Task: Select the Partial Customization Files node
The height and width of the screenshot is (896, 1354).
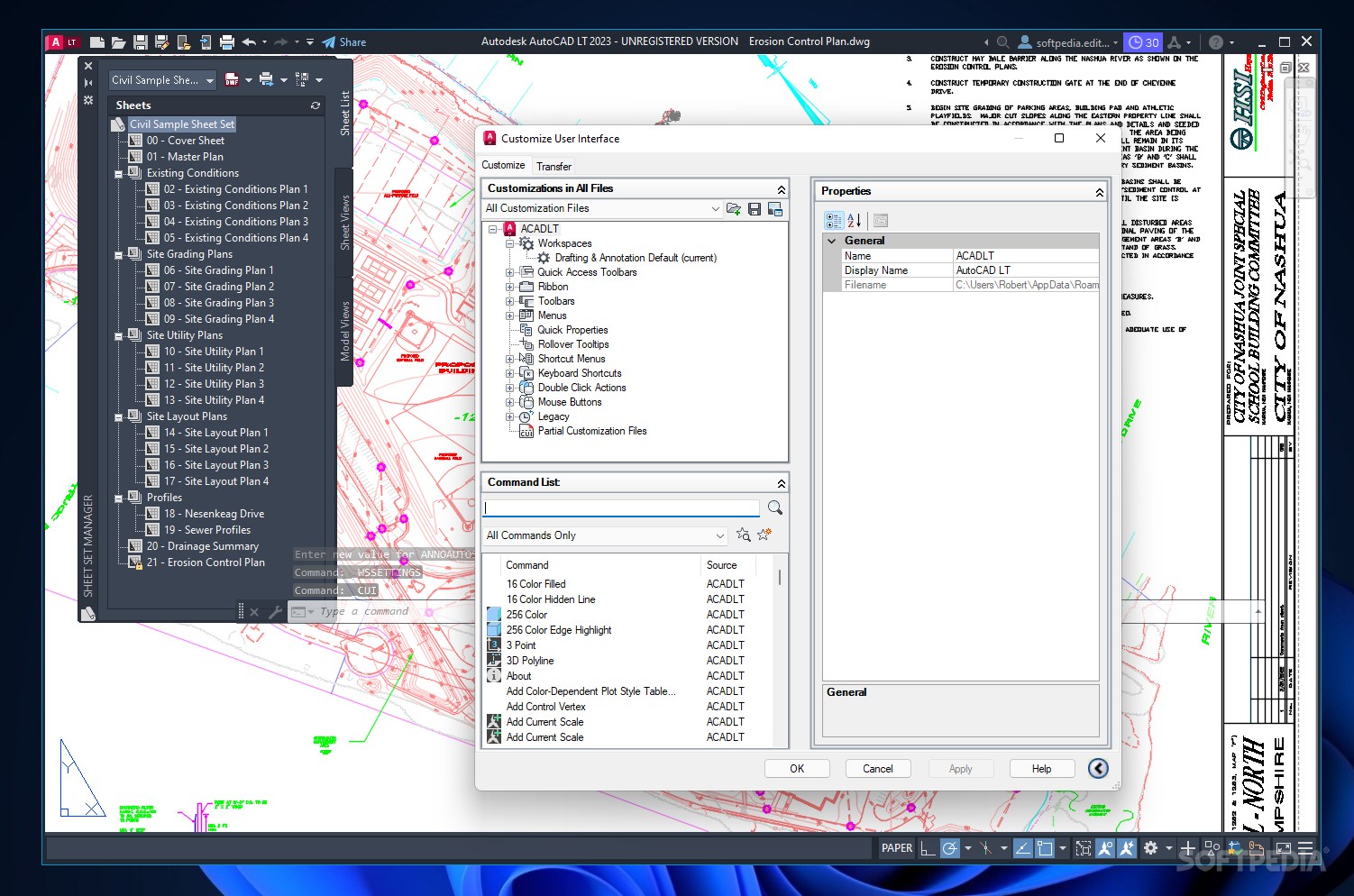Action: (592, 431)
